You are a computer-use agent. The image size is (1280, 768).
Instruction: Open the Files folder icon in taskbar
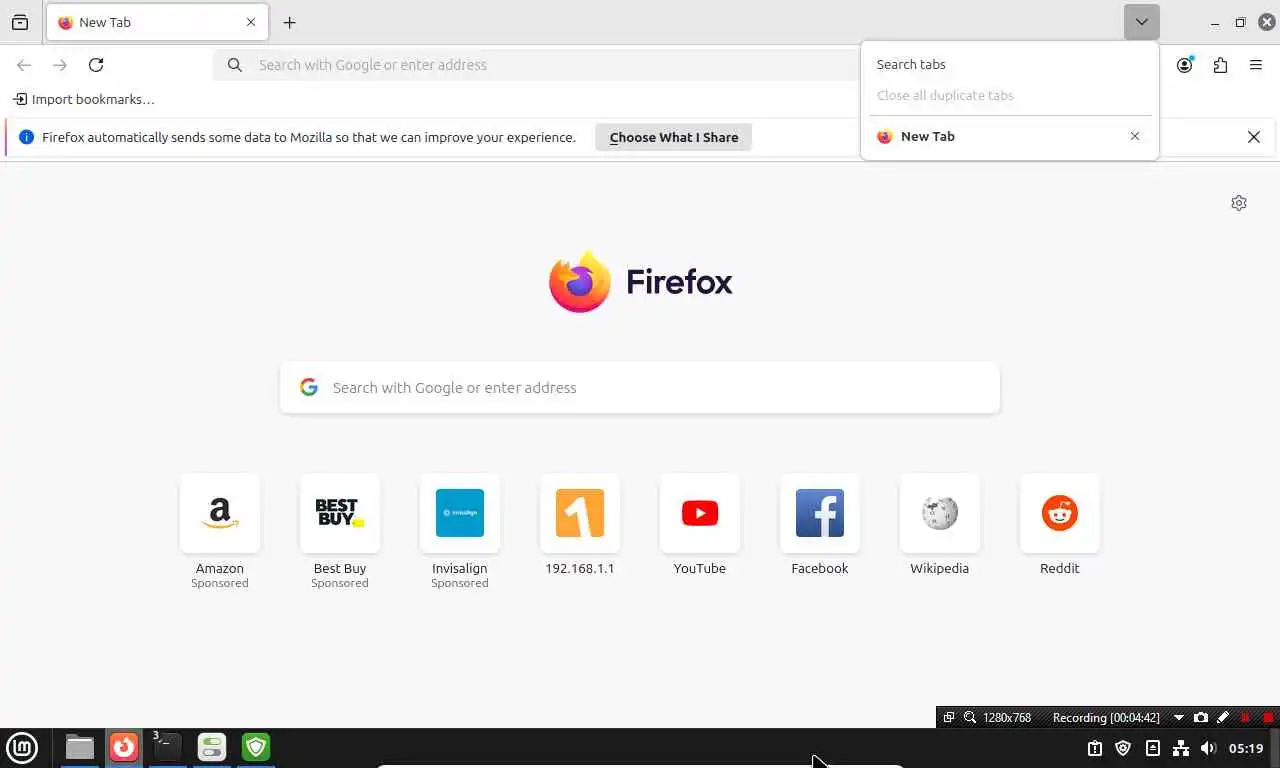(x=80, y=747)
